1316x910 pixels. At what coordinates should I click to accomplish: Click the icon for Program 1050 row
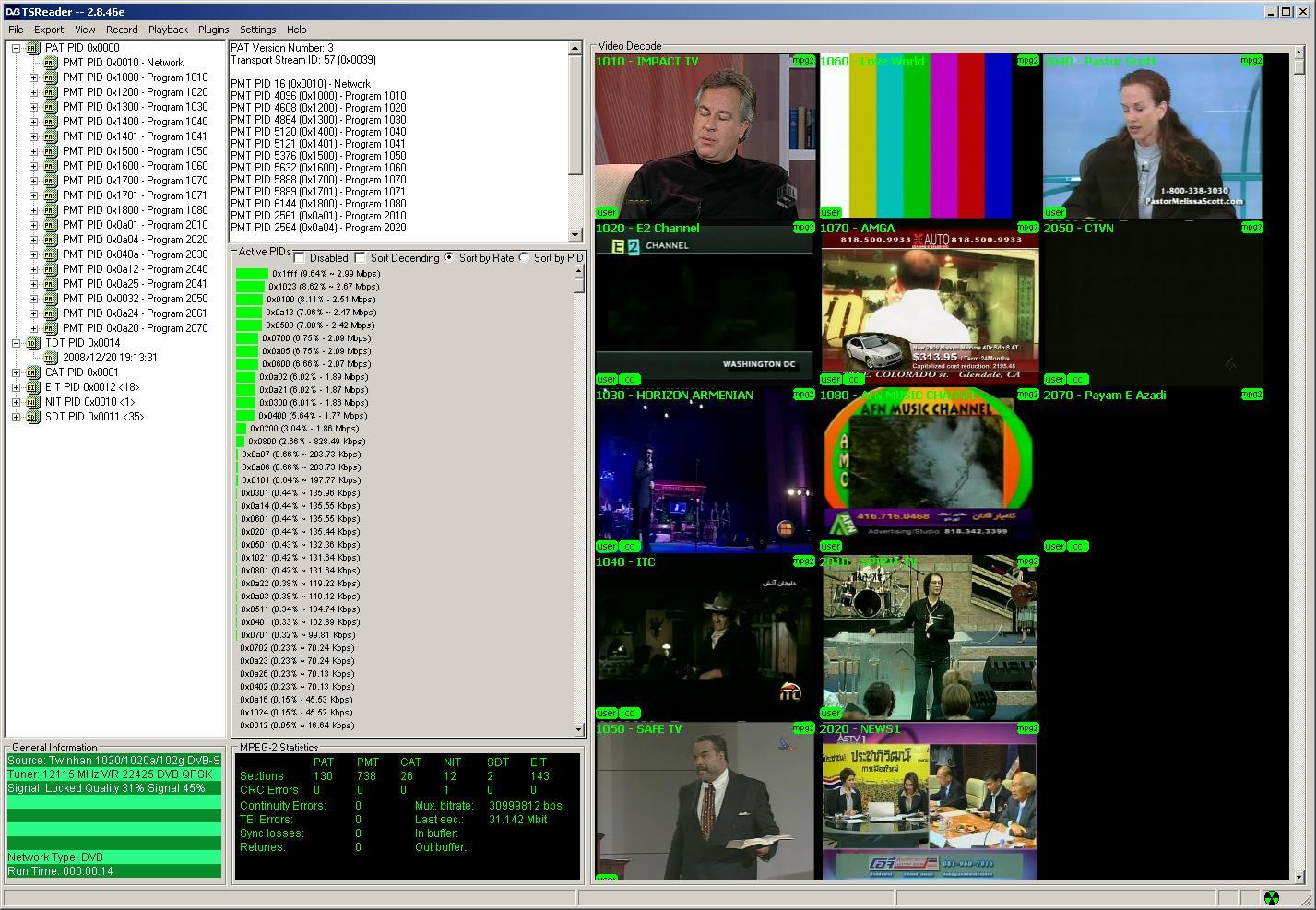pos(51,151)
